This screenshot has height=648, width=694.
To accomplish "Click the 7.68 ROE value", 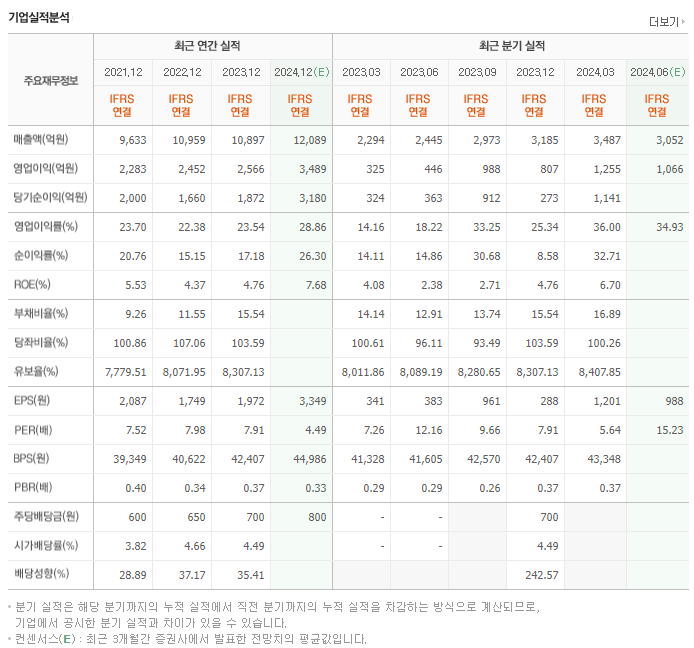I will click(316, 285).
